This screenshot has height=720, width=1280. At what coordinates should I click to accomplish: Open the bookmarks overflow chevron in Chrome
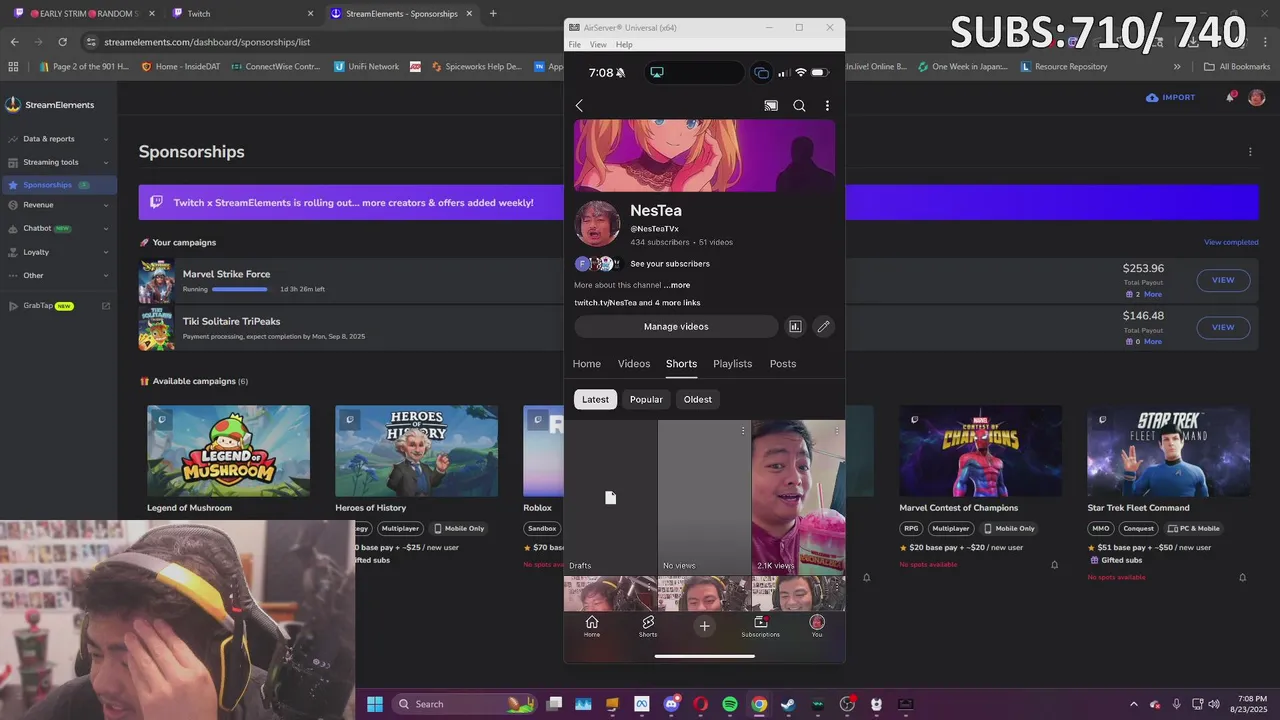coord(1177,67)
